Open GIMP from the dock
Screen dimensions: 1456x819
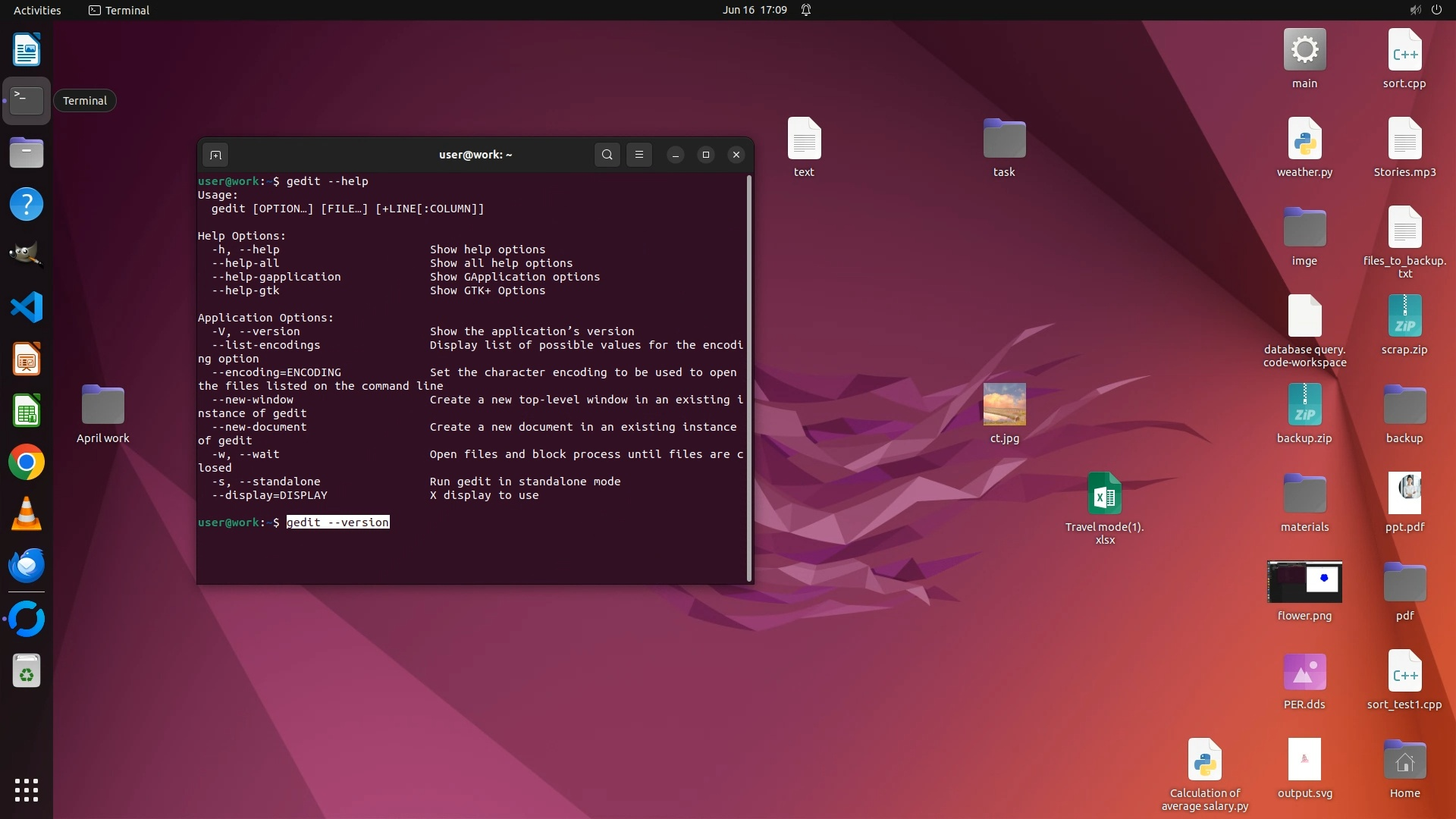click(x=27, y=256)
